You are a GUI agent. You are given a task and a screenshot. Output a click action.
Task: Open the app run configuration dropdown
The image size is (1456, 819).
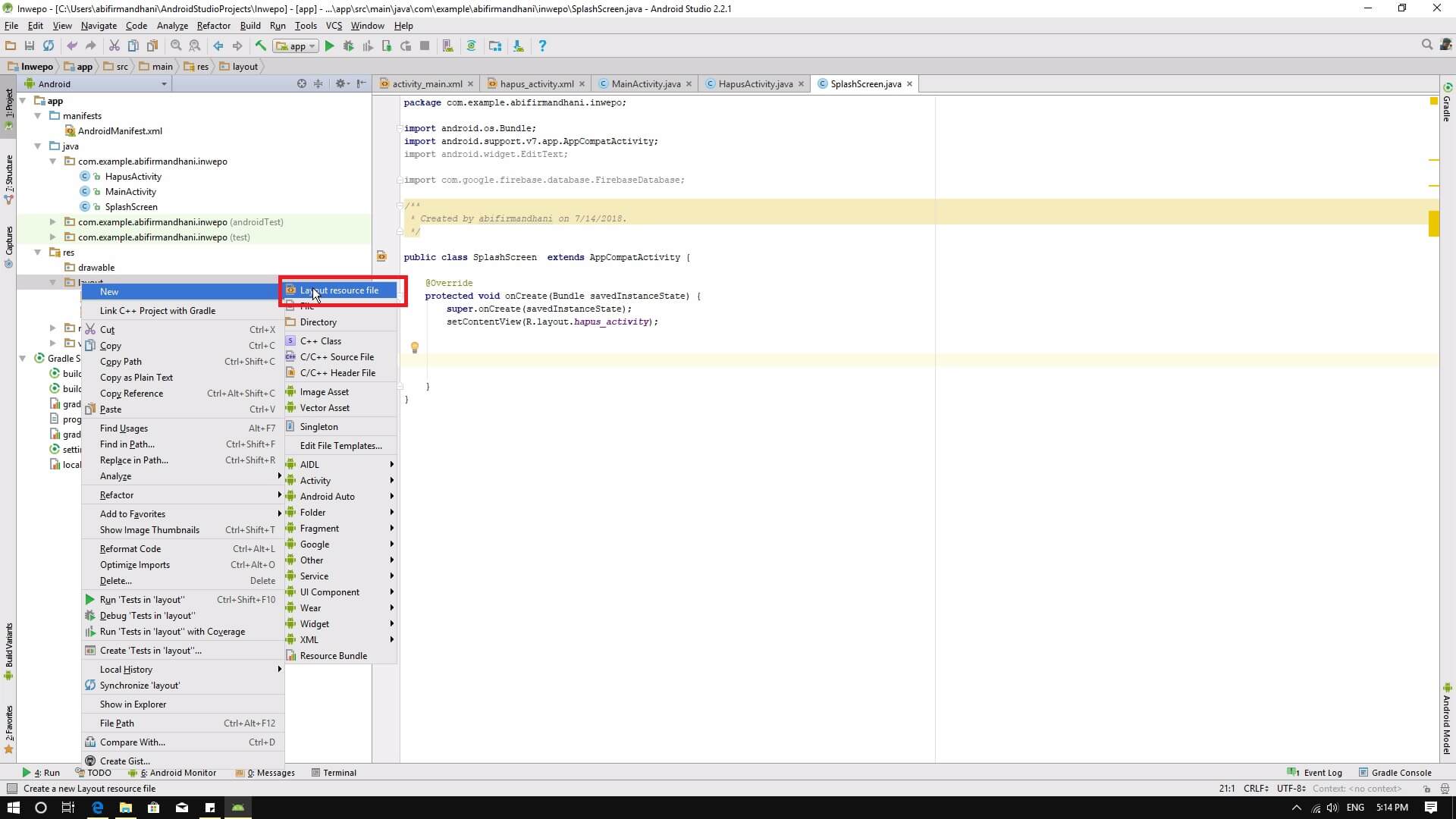pyautogui.click(x=297, y=46)
